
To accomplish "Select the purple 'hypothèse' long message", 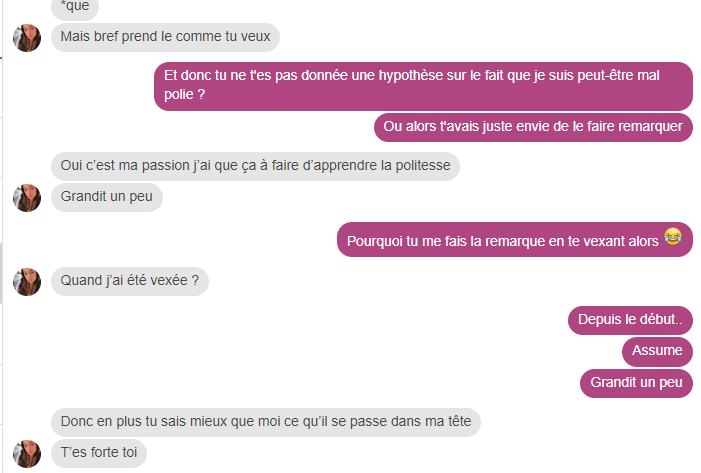I will click(423, 86).
